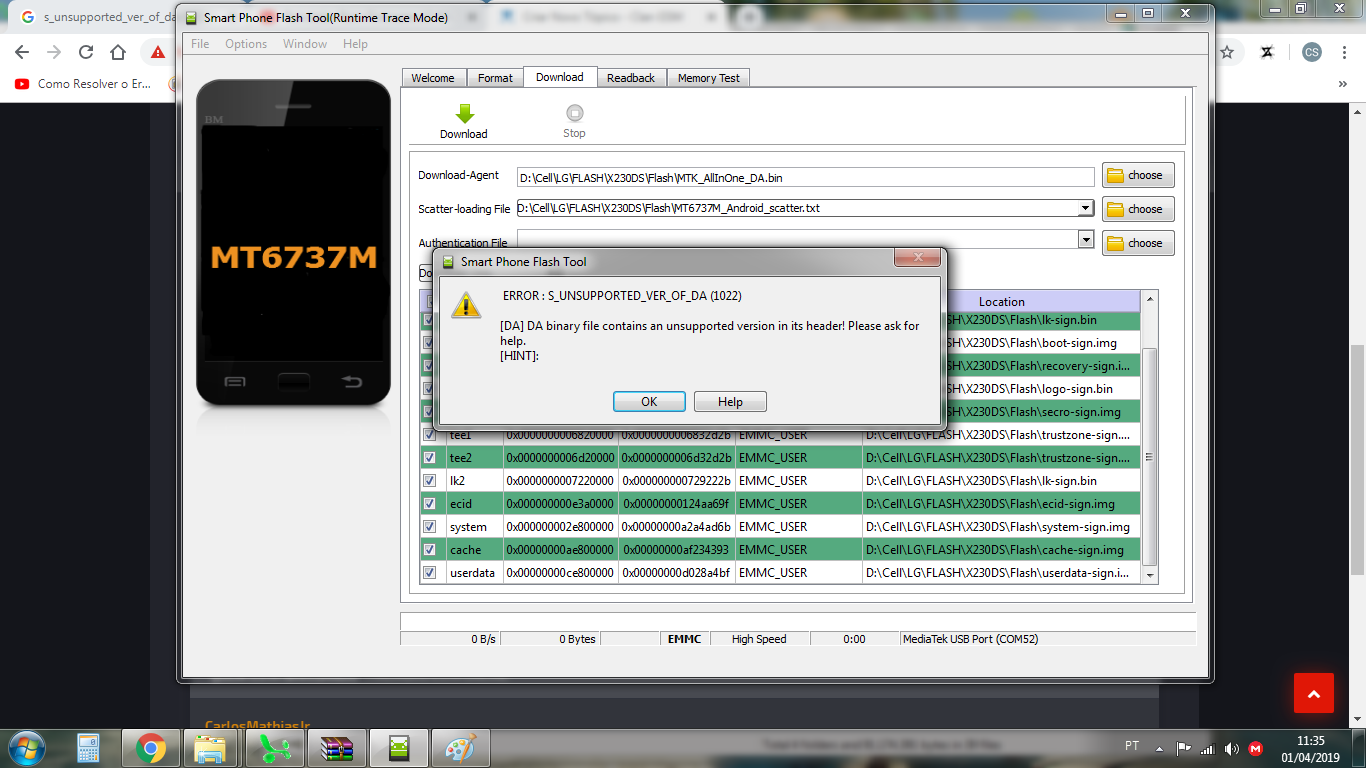Click the Chrome extension icon beside the star
The width and height of the screenshot is (1366, 768).
pyautogui.click(x=1267, y=52)
